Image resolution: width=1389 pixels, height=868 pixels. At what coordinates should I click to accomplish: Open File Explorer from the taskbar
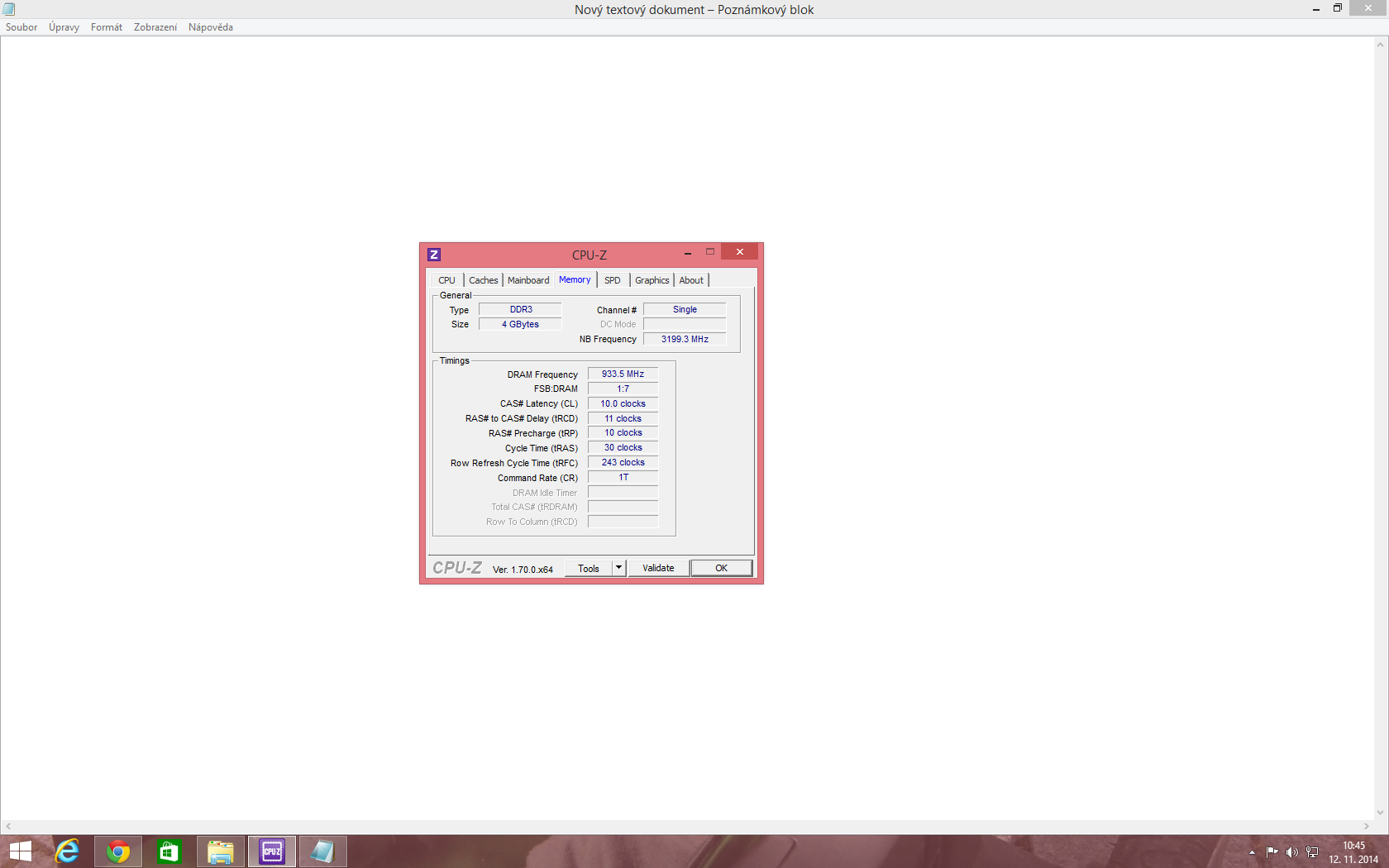(221, 851)
